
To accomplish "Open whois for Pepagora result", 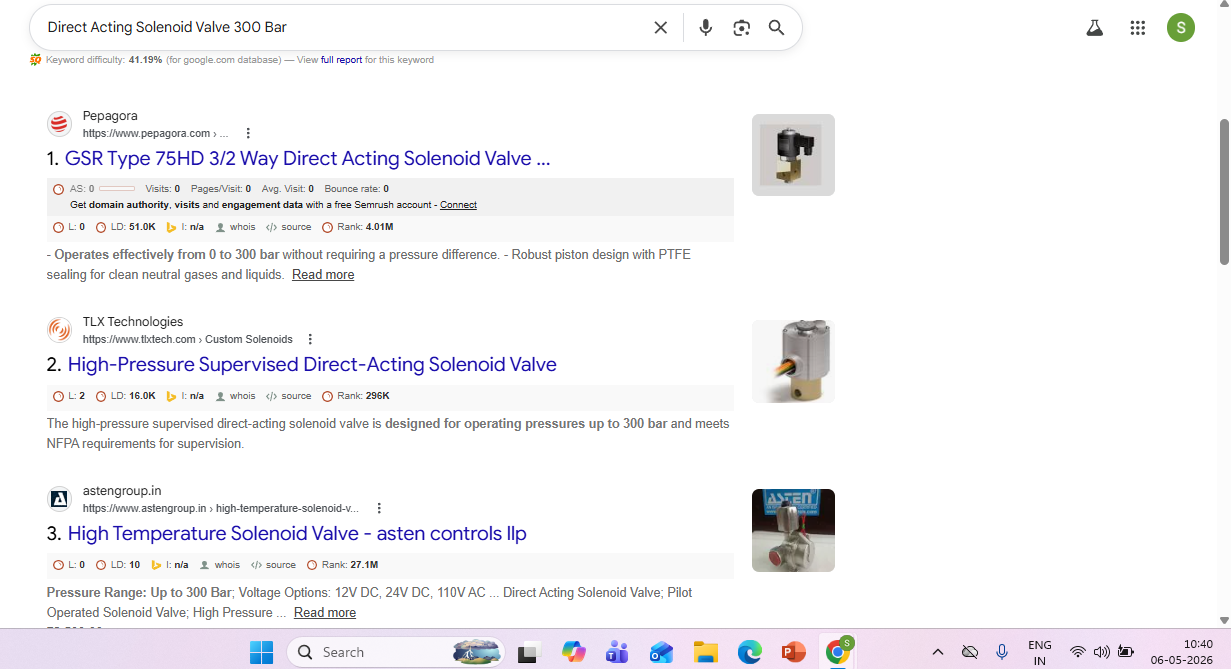I will [236, 227].
